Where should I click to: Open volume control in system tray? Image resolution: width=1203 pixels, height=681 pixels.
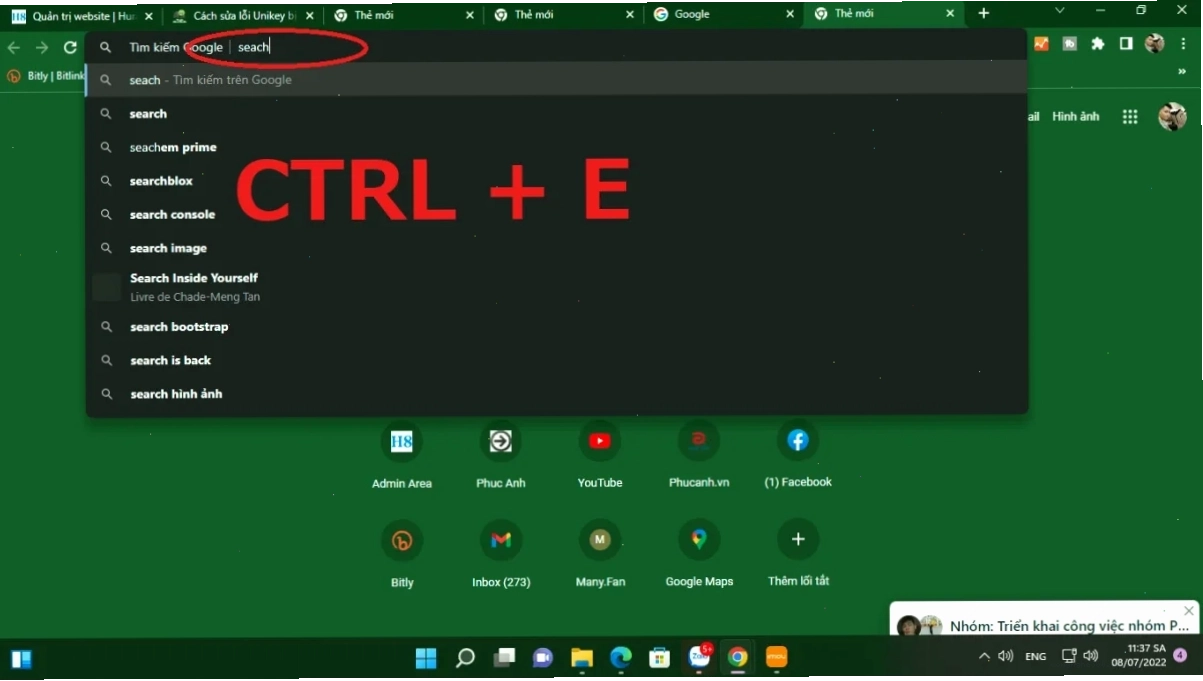1091,656
